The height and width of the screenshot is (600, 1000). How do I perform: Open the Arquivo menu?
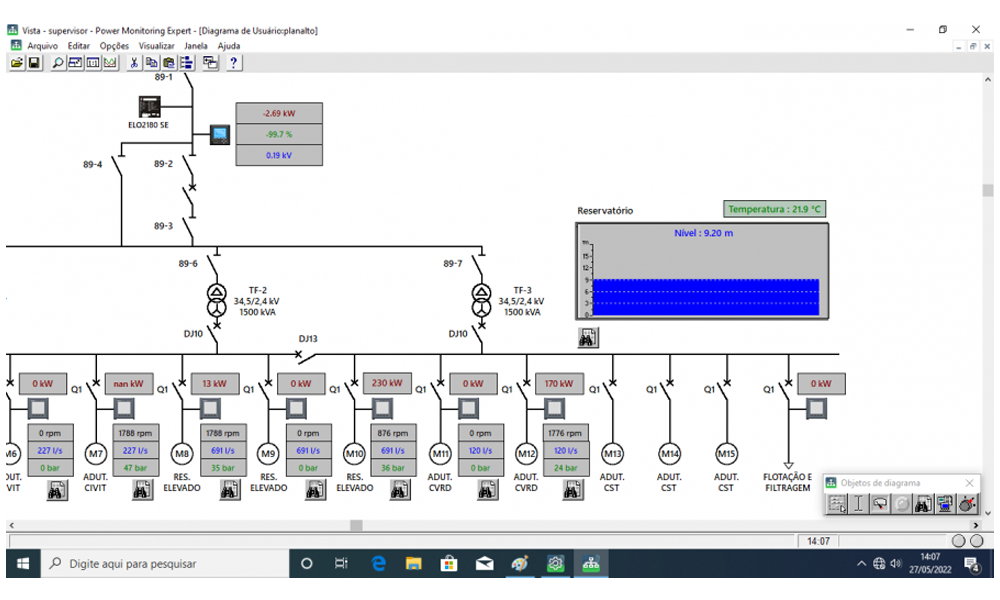42,46
